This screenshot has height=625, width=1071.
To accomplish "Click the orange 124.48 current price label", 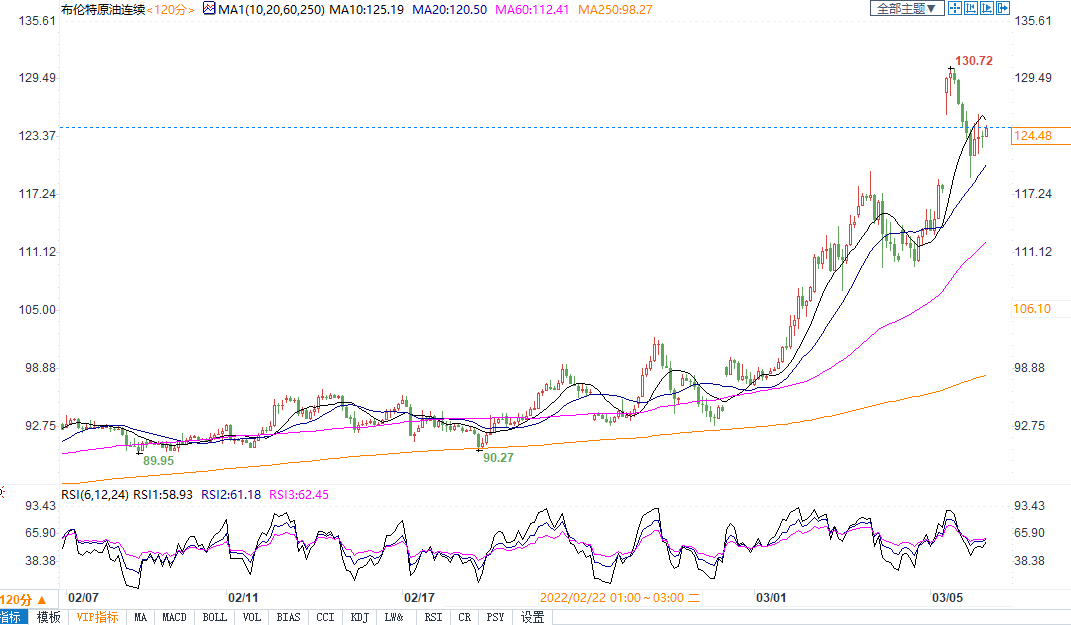I will [x=1031, y=136].
